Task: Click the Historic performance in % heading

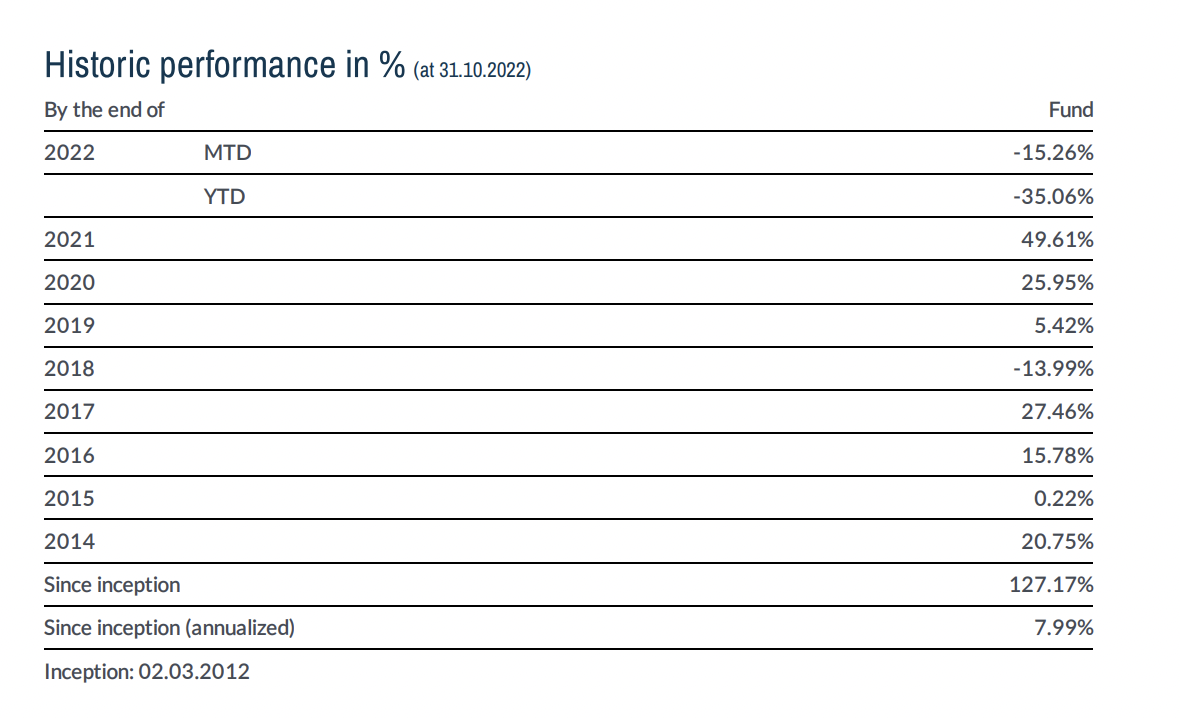Action: 225,65
